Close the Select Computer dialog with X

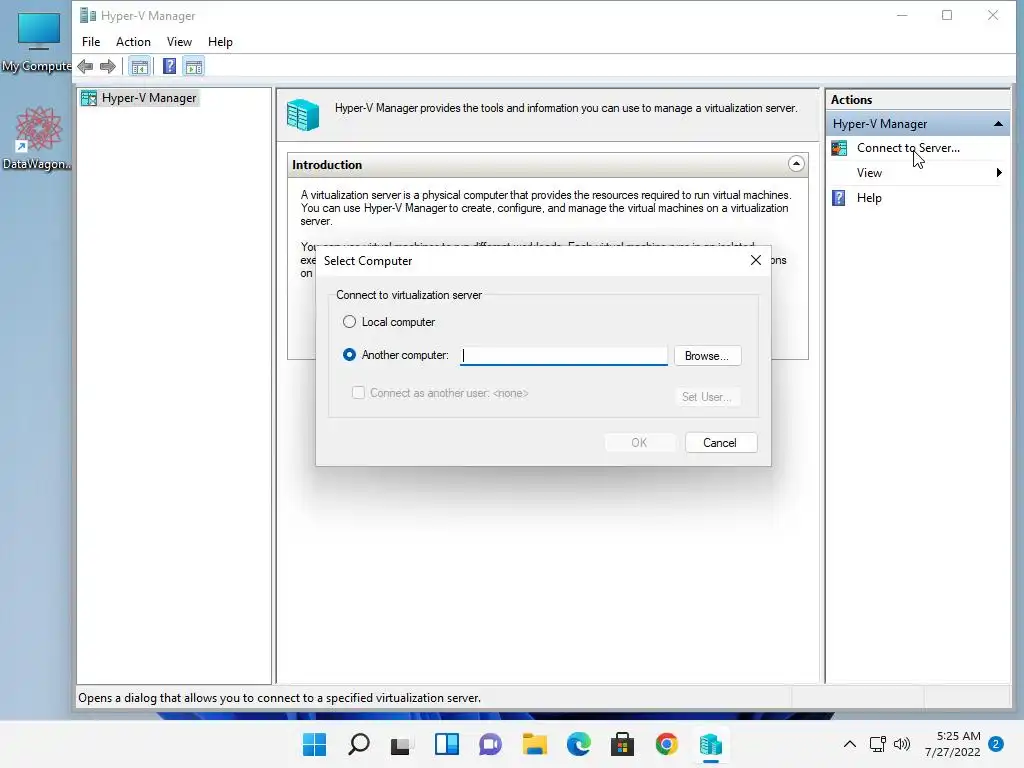(x=756, y=260)
